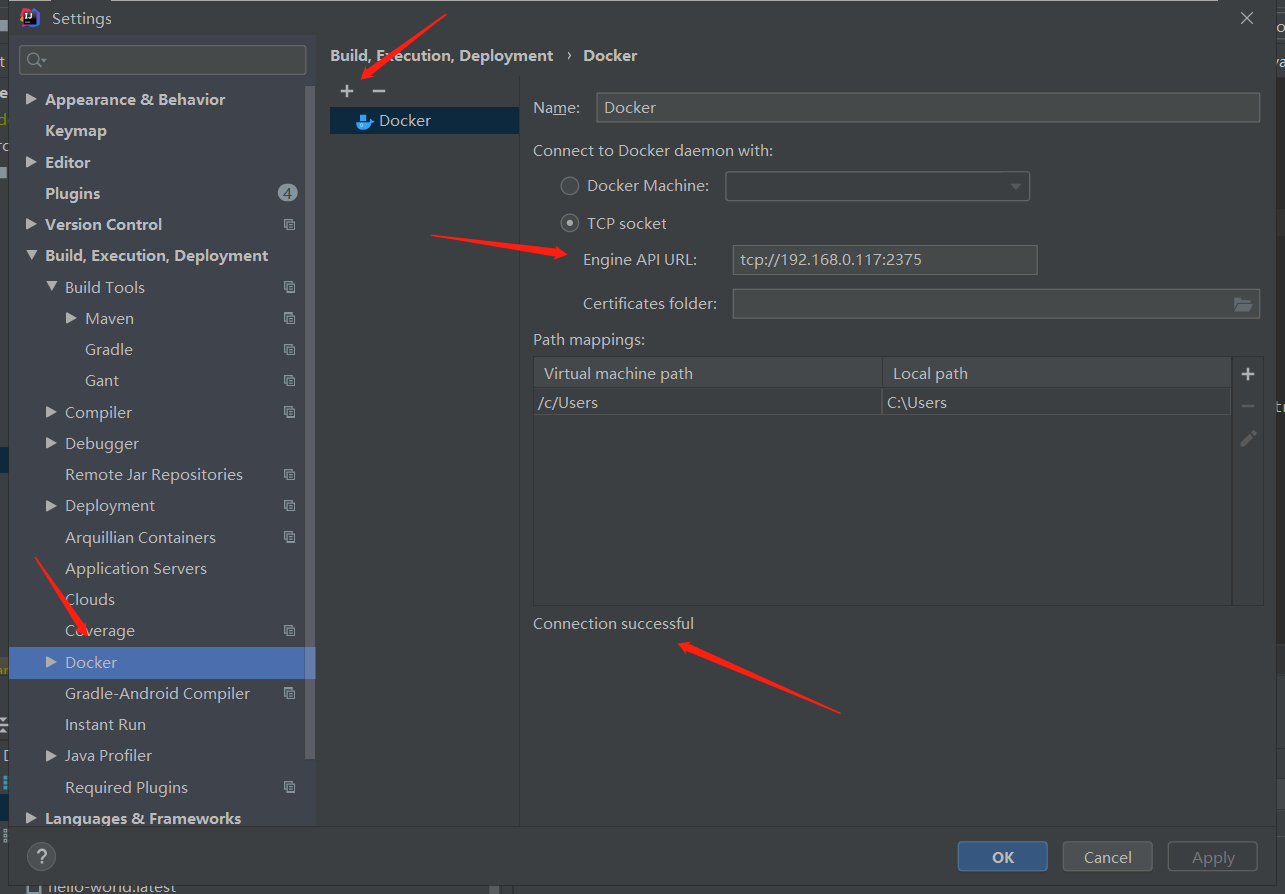This screenshot has width=1285, height=894.
Task: Click the Docker whale icon in the list
Action: (x=365, y=121)
